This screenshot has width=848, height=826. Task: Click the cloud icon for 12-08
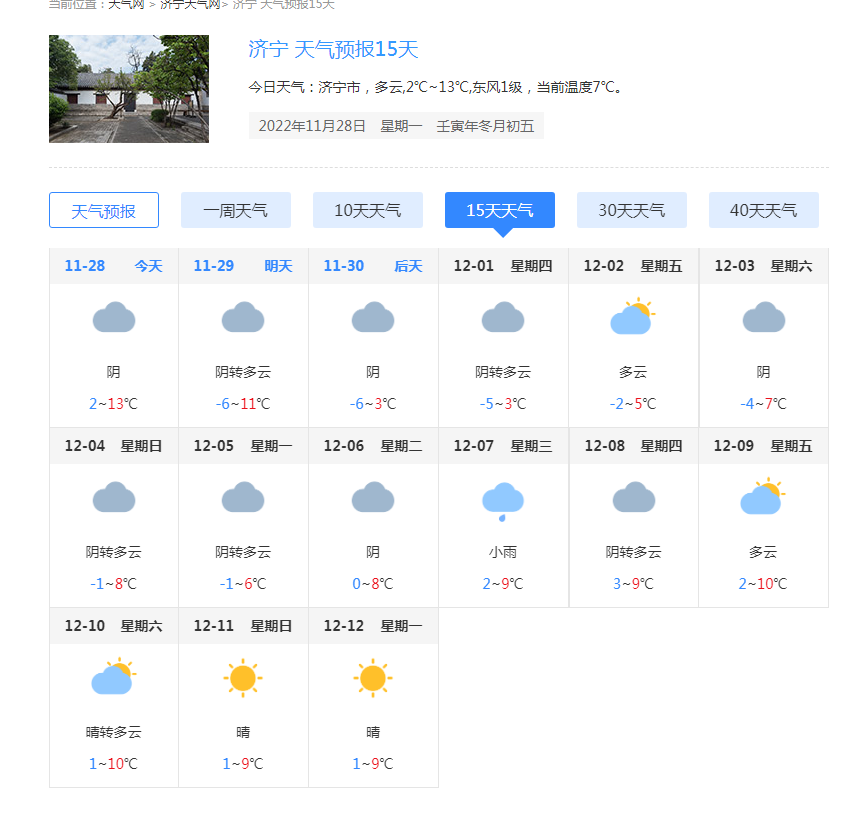tap(633, 497)
